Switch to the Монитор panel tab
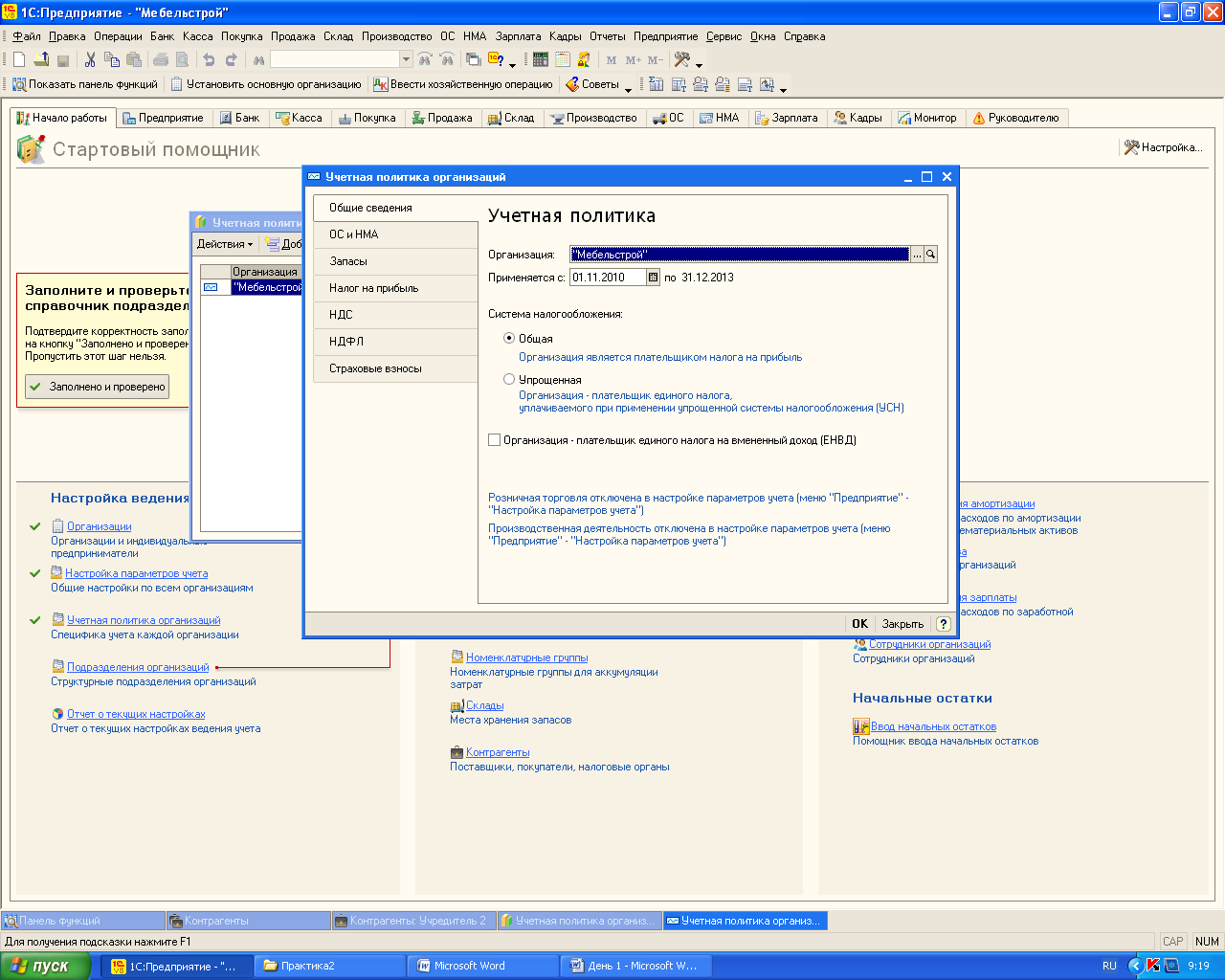This screenshot has width=1225, height=980. coord(927,118)
